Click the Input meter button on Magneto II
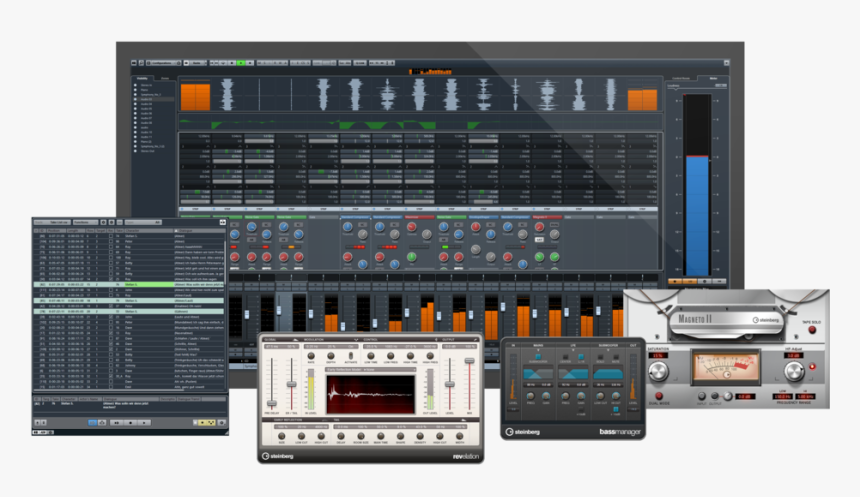Image resolution: width=860 pixels, height=497 pixels. [701, 396]
